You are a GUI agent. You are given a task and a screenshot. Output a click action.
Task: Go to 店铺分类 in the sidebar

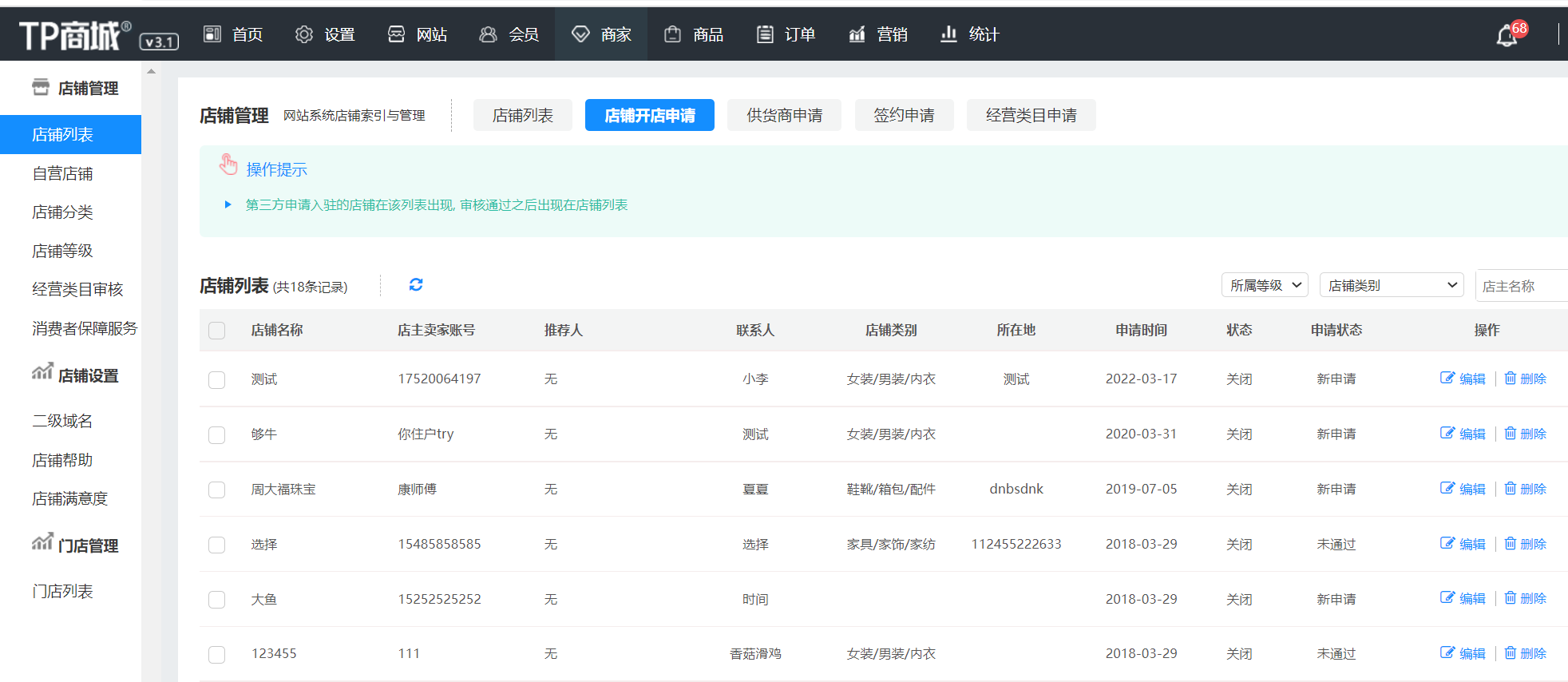tap(62, 212)
